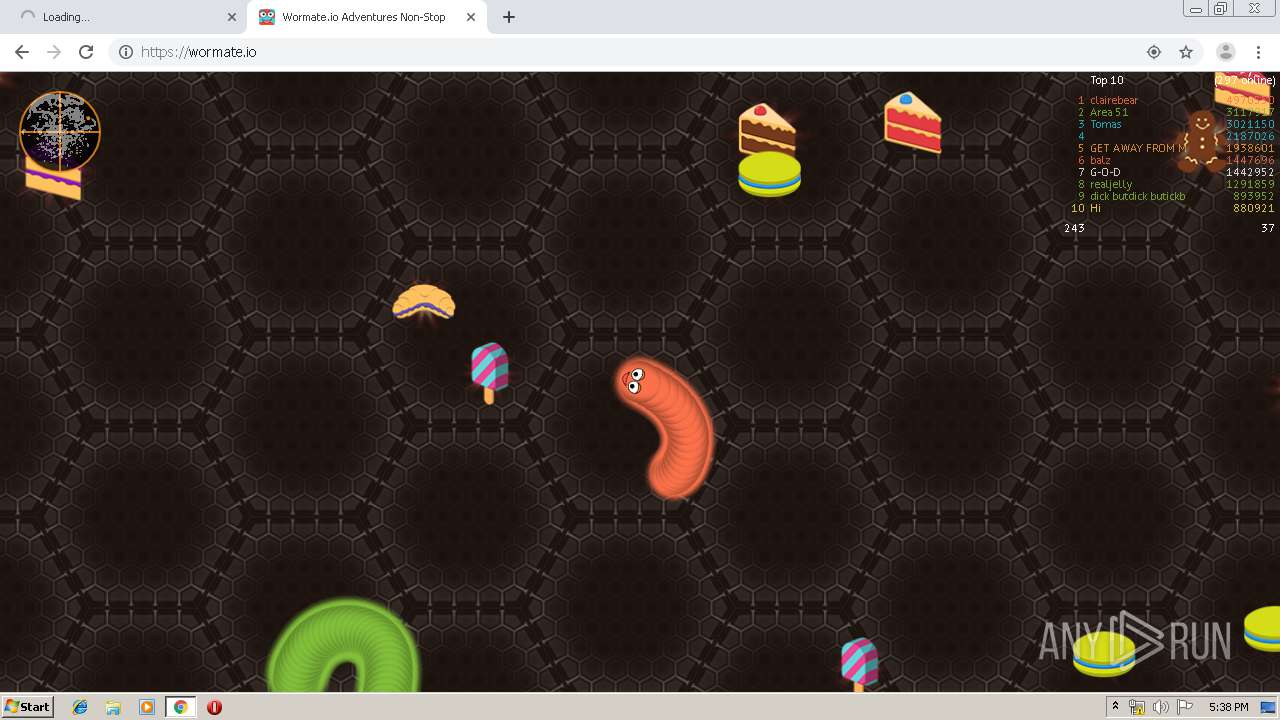Click the gingerbread man over the leaderboard

(1200, 141)
